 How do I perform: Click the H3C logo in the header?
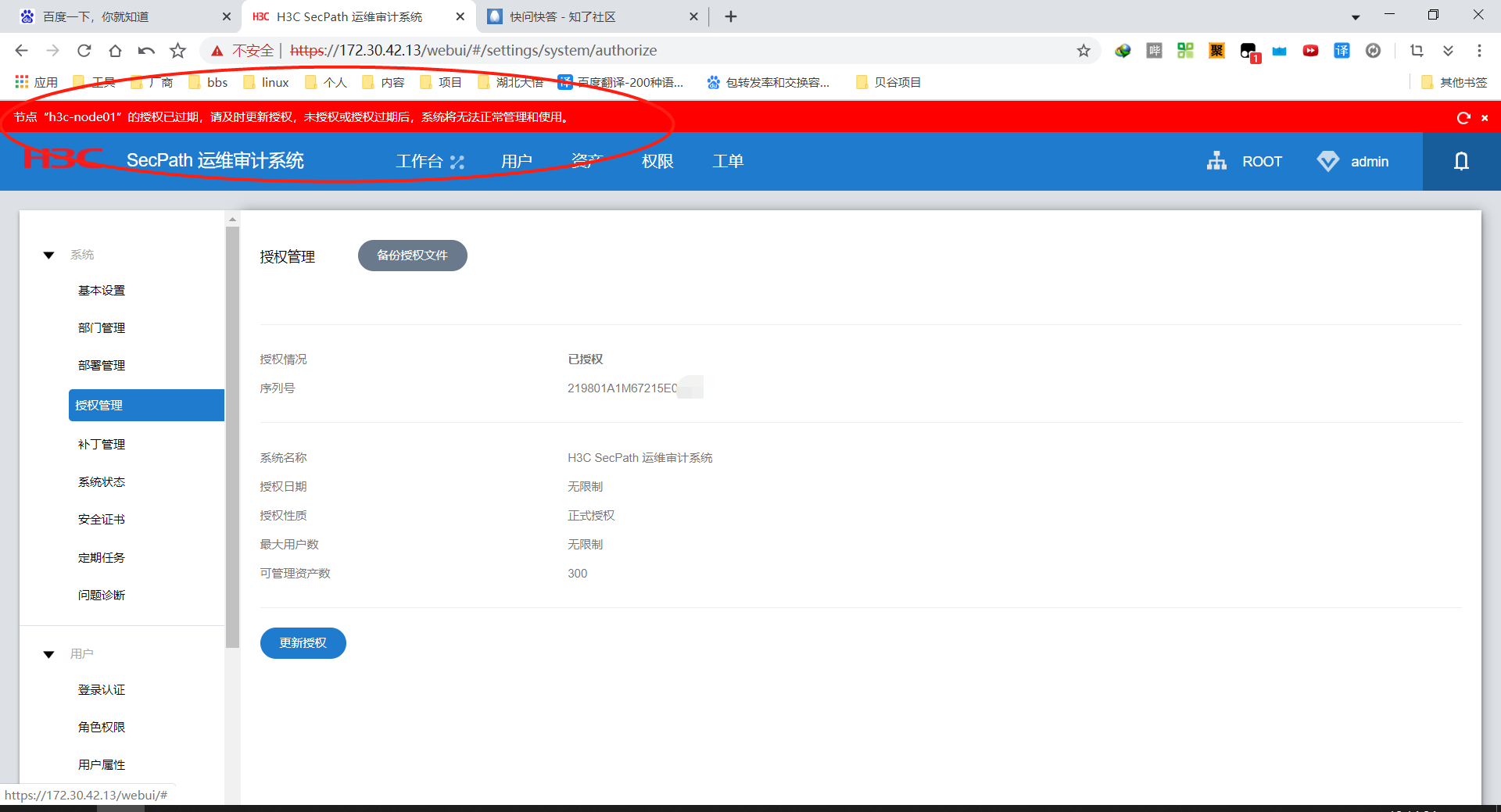63,159
